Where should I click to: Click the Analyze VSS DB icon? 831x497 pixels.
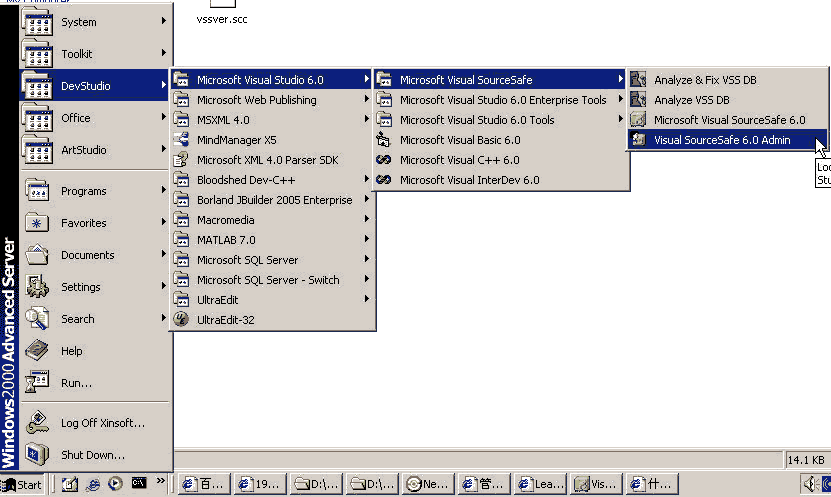638,100
